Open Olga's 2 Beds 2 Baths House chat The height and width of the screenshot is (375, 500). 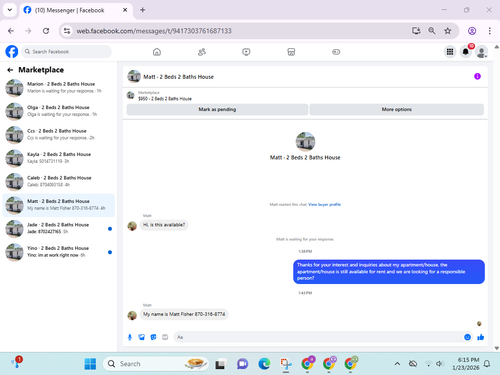click(x=59, y=111)
